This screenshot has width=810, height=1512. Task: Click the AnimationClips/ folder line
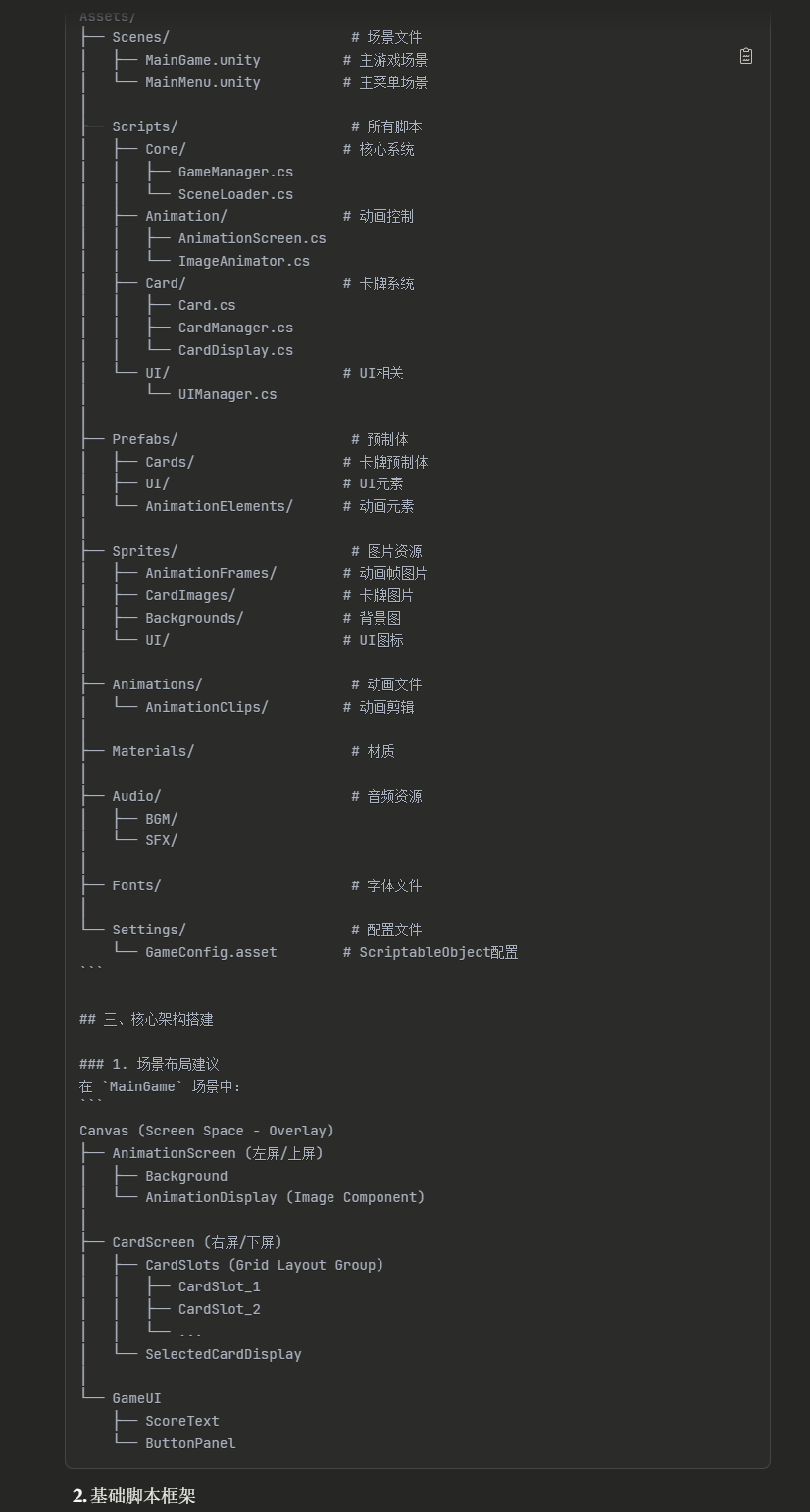[x=206, y=707]
